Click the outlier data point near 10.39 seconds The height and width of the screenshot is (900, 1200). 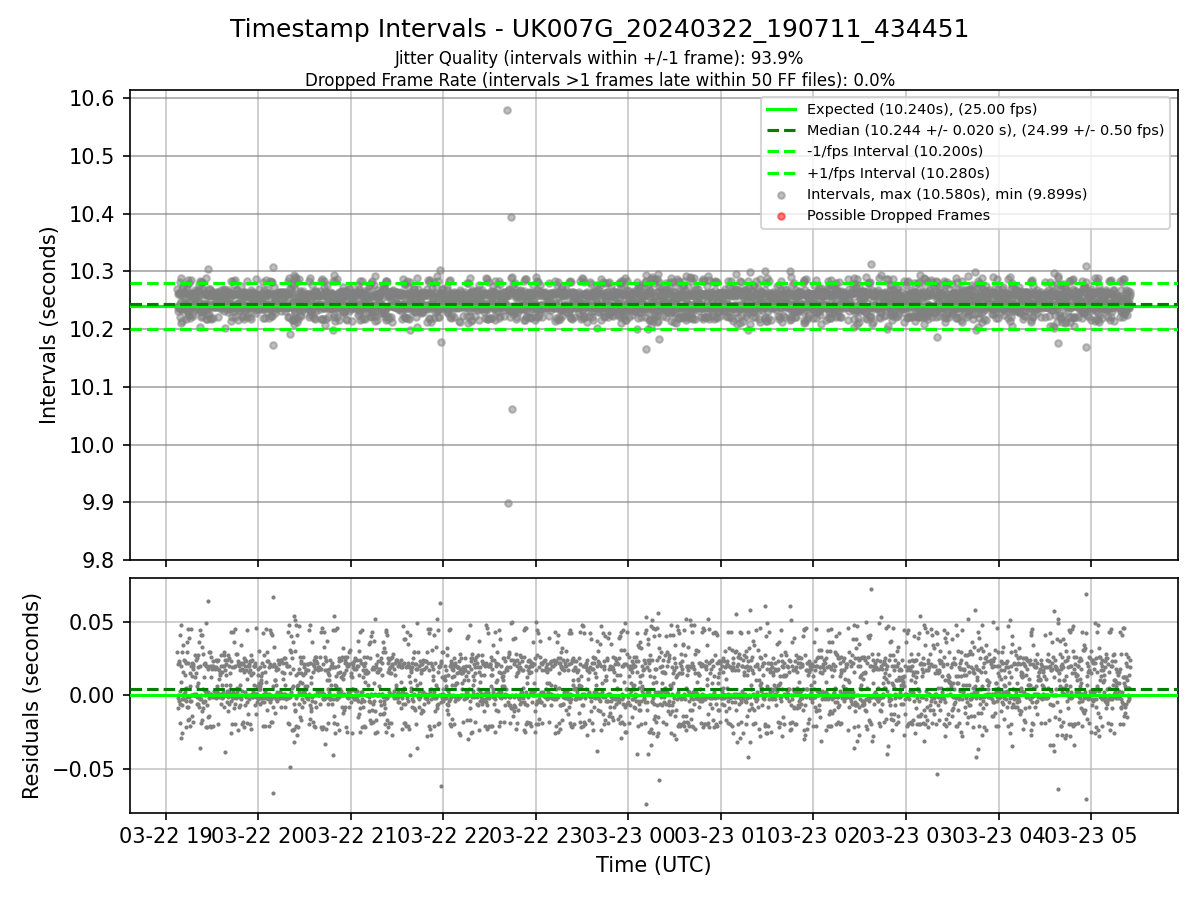tap(511, 217)
